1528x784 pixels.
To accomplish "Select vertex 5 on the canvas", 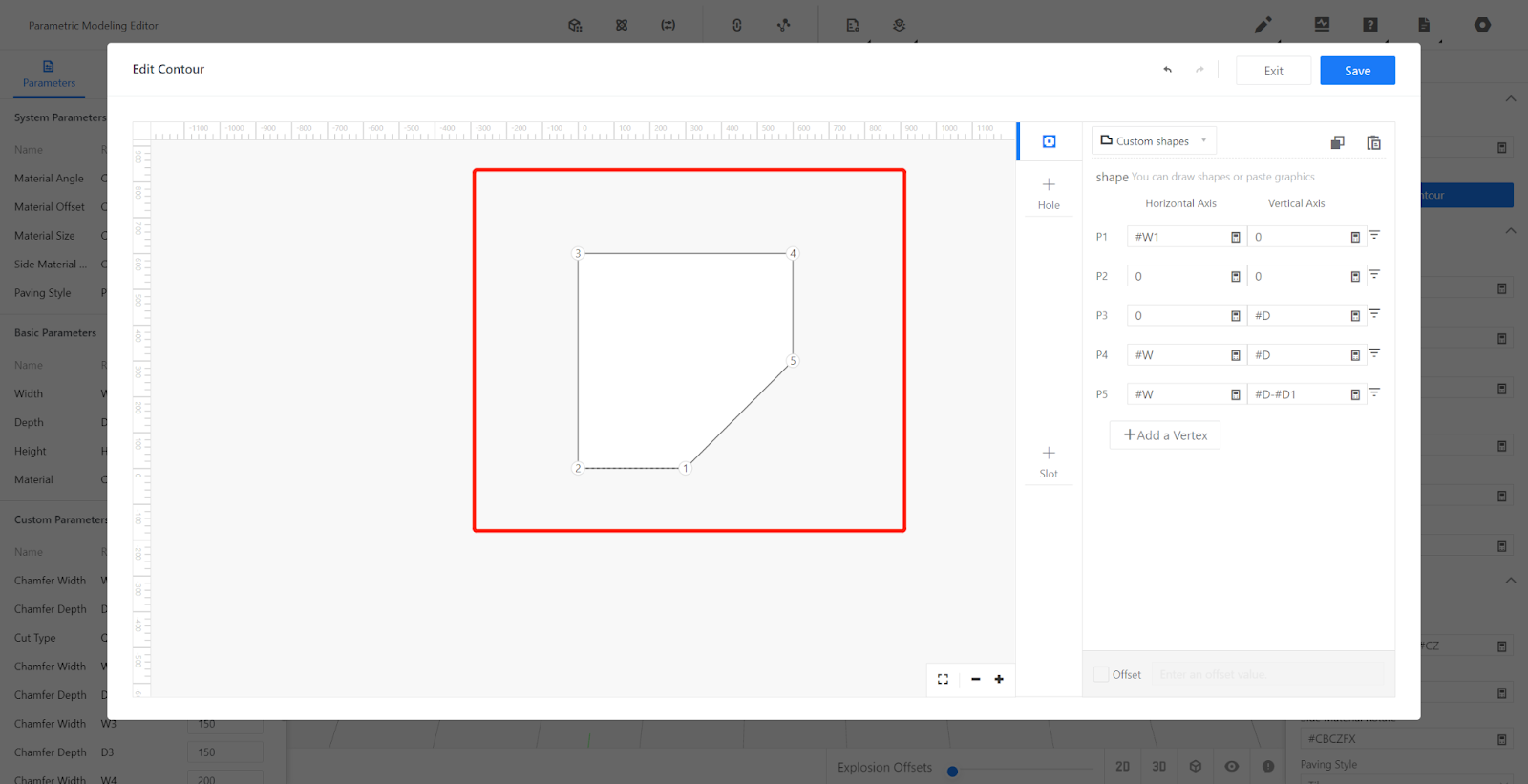I will tap(792, 361).
